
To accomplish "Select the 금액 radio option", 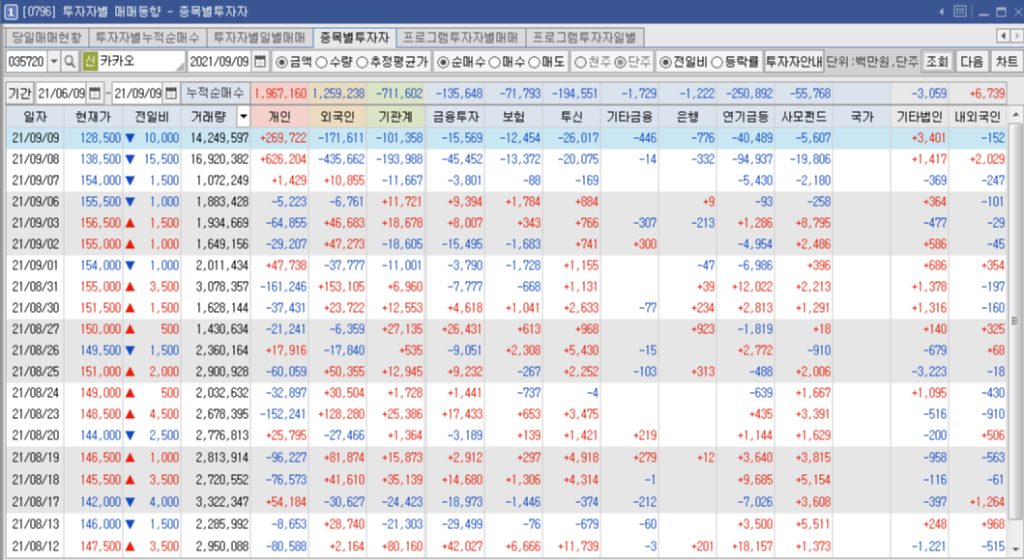I will tap(281, 62).
